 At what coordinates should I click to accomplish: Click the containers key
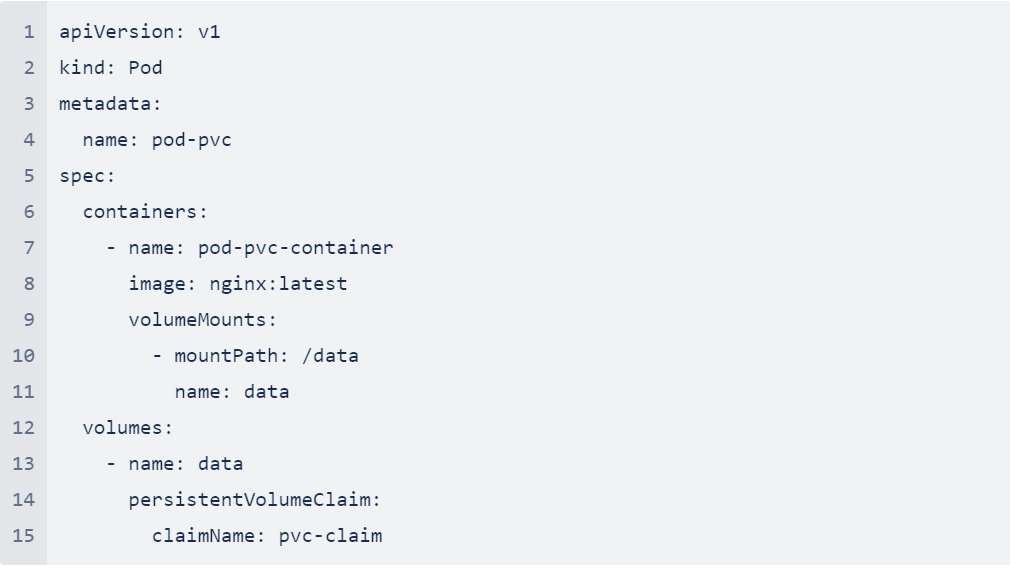tap(140, 212)
